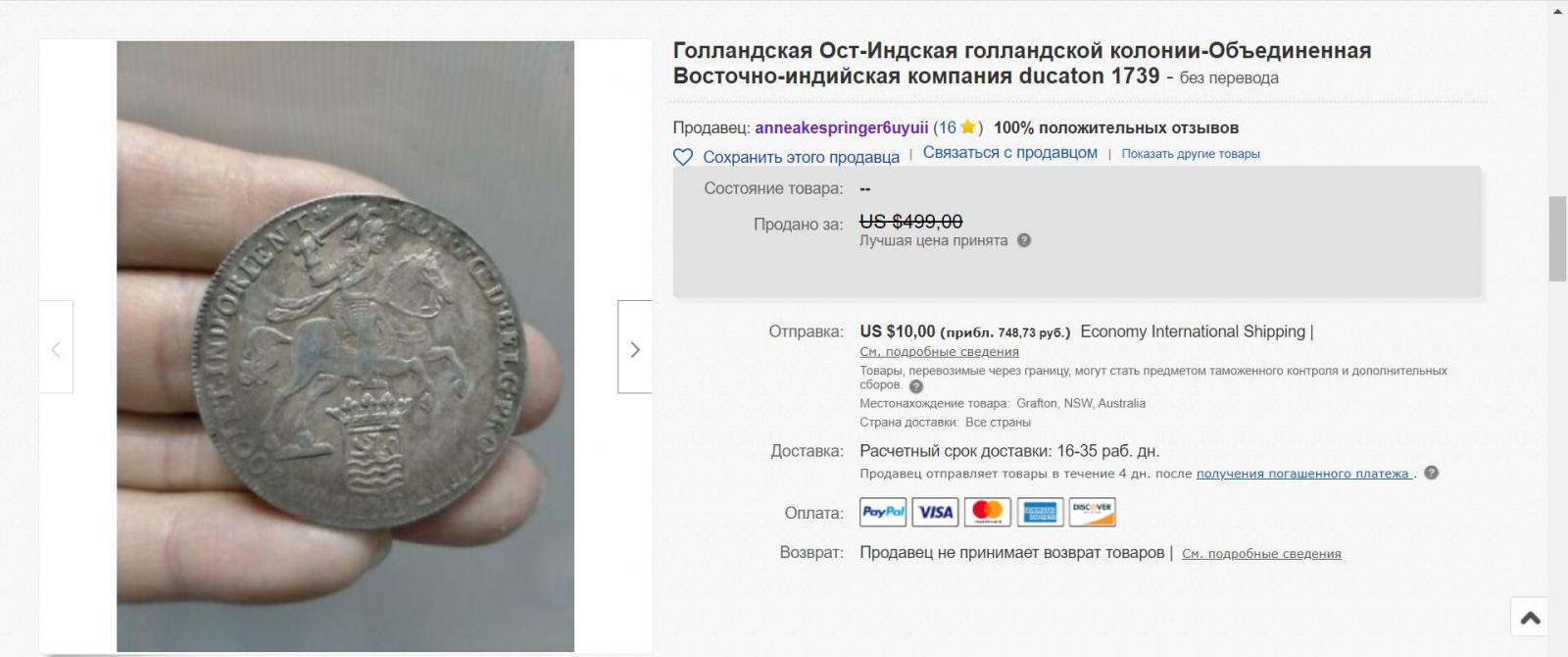Image resolution: width=1568 pixels, height=657 pixels.
Task: Select the Mastercard payment icon
Action: point(988,512)
